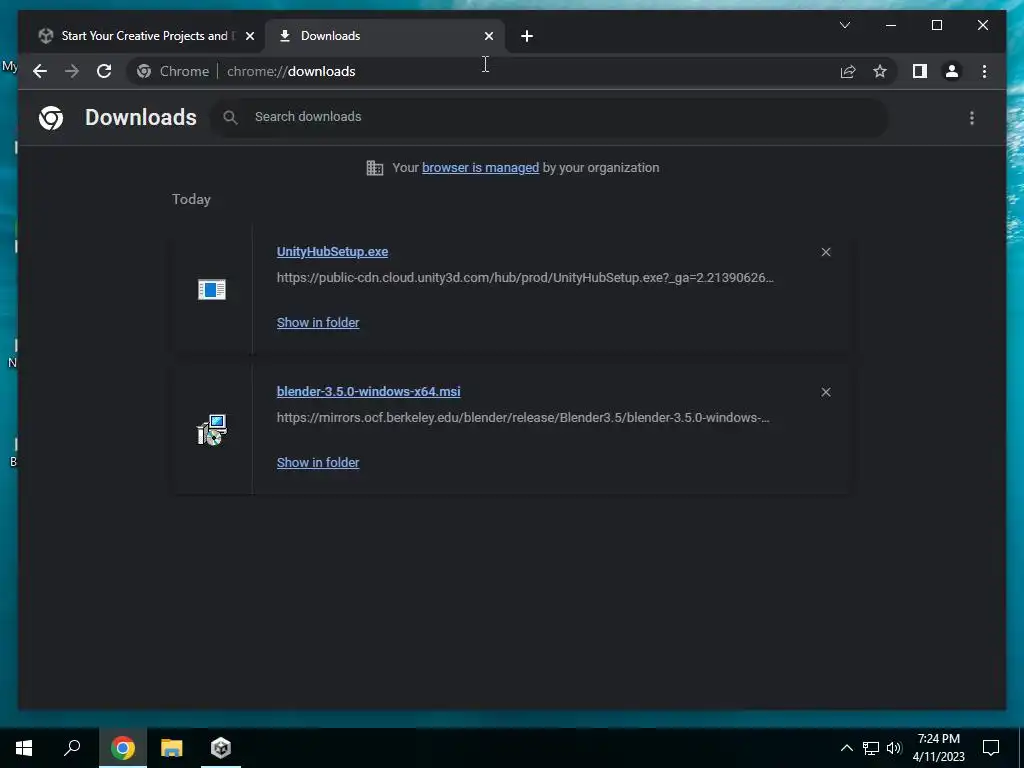The width and height of the screenshot is (1024, 768).
Task: Show hidden system tray icons
Action: 846,748
